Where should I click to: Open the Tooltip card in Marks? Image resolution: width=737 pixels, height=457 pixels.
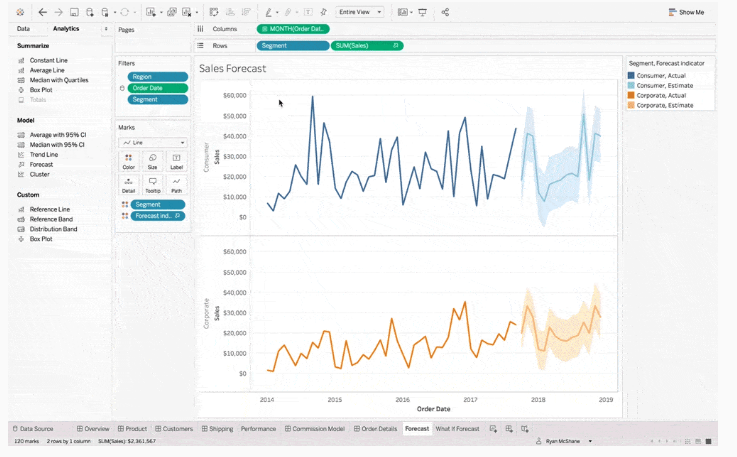152,185
